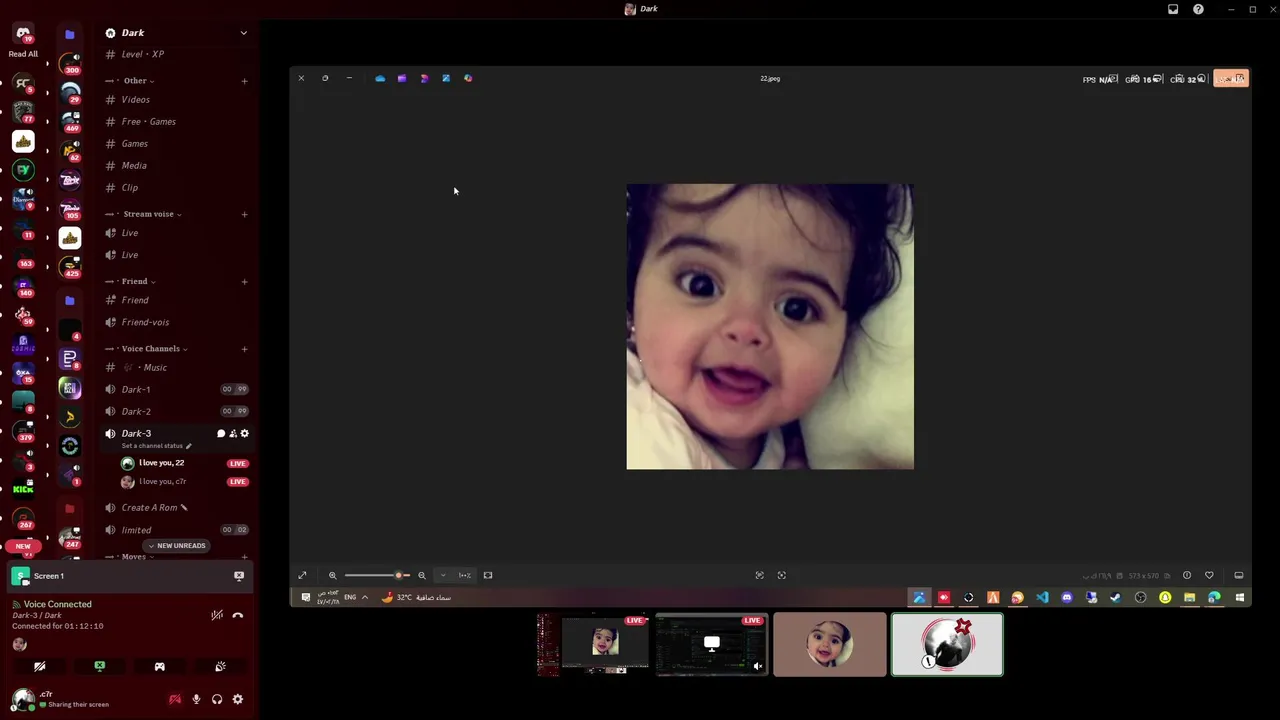Jump to NEW UNREADS button
This screenshot has width=1280, height=720.
(177, 545)
